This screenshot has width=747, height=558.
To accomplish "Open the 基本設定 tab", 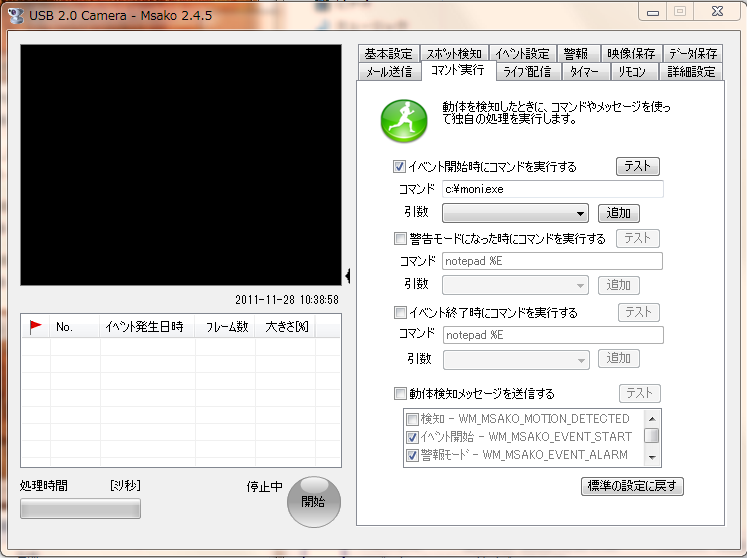I will coord(388,53).
